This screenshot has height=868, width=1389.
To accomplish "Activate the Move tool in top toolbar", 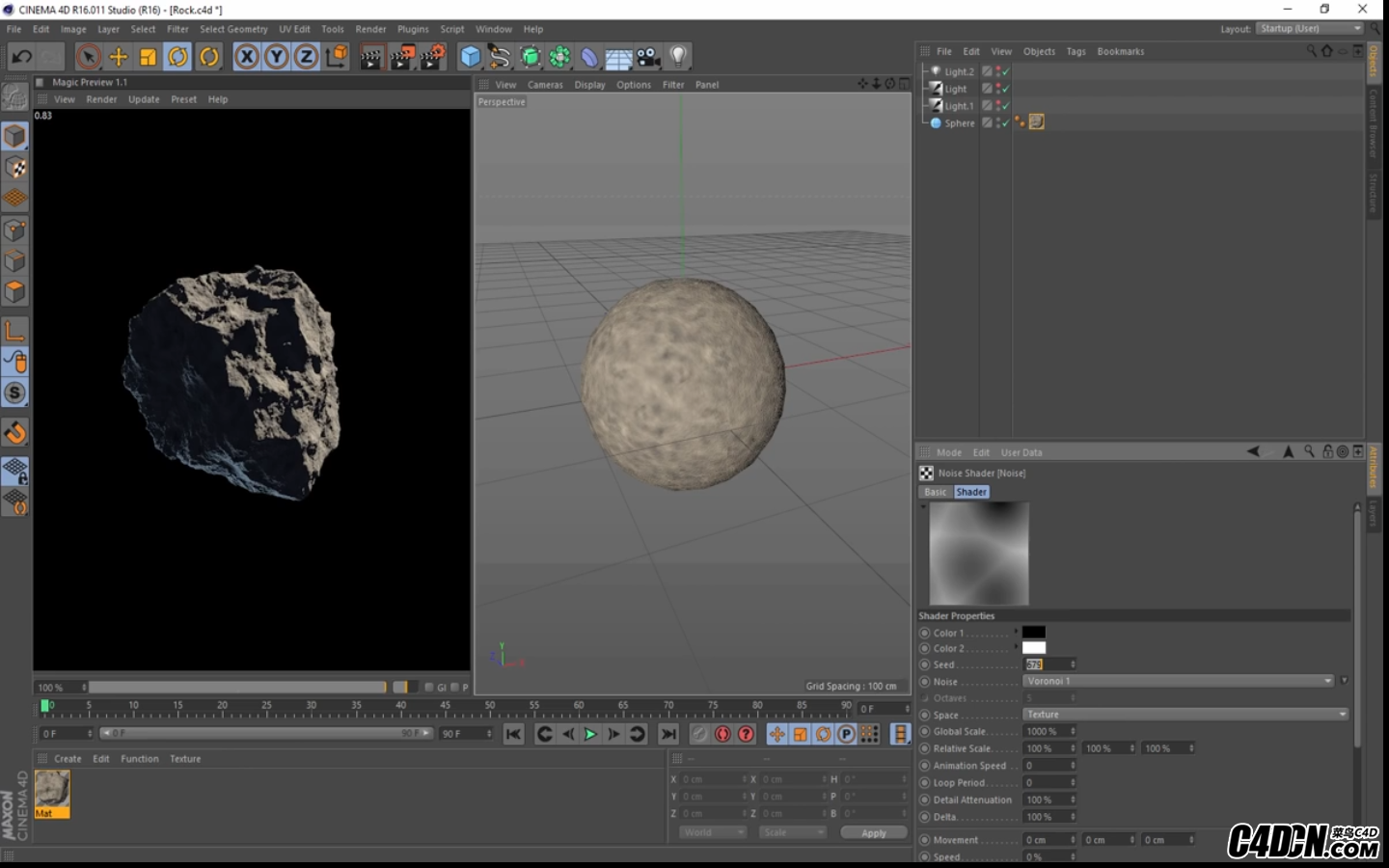I will [119, 57].
